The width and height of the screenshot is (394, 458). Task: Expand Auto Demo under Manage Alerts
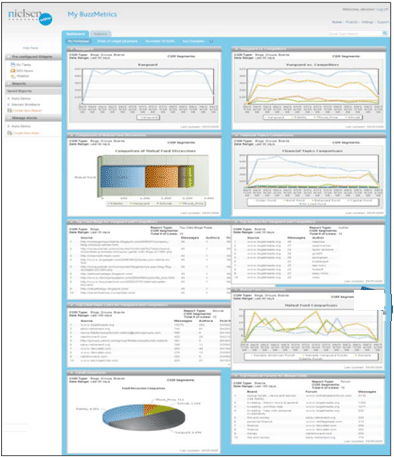coord(9,126)
